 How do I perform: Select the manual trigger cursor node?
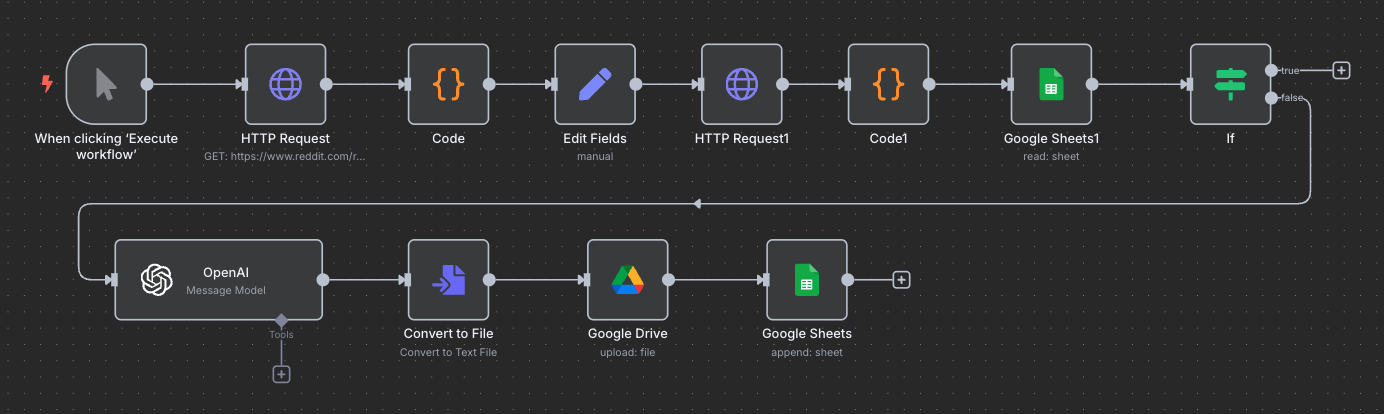pos(106,84)
